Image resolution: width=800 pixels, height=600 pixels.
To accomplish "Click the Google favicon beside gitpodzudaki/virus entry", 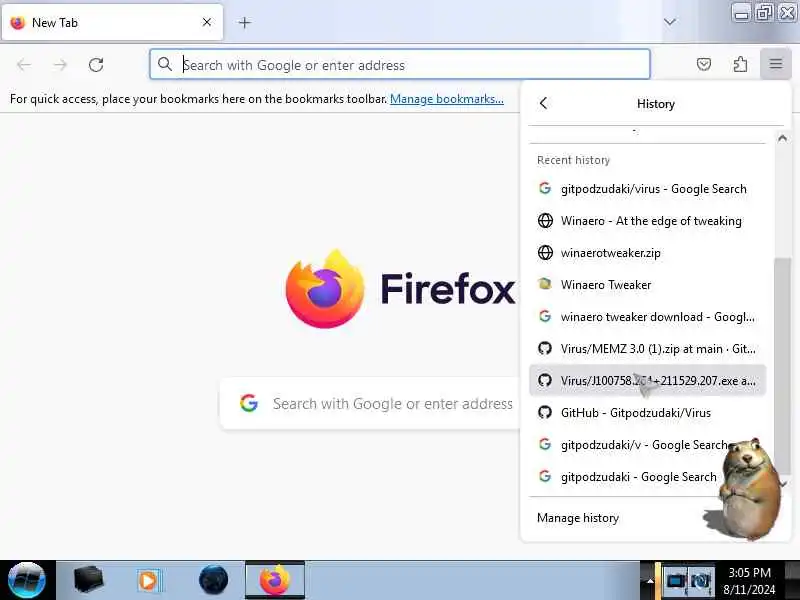I will (x=545, y=188).
